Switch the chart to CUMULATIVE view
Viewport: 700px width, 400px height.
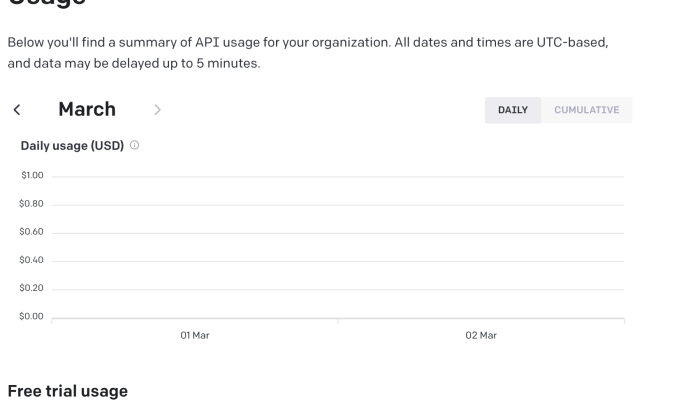click(586, 110)
